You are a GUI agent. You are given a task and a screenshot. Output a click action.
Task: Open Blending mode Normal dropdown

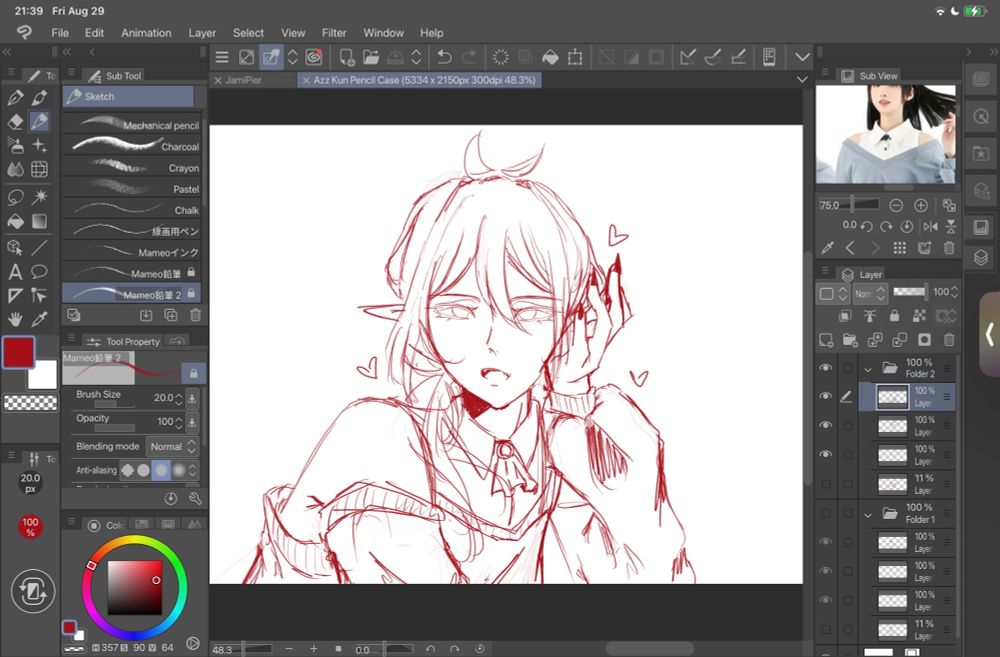[x=172, y=447]
